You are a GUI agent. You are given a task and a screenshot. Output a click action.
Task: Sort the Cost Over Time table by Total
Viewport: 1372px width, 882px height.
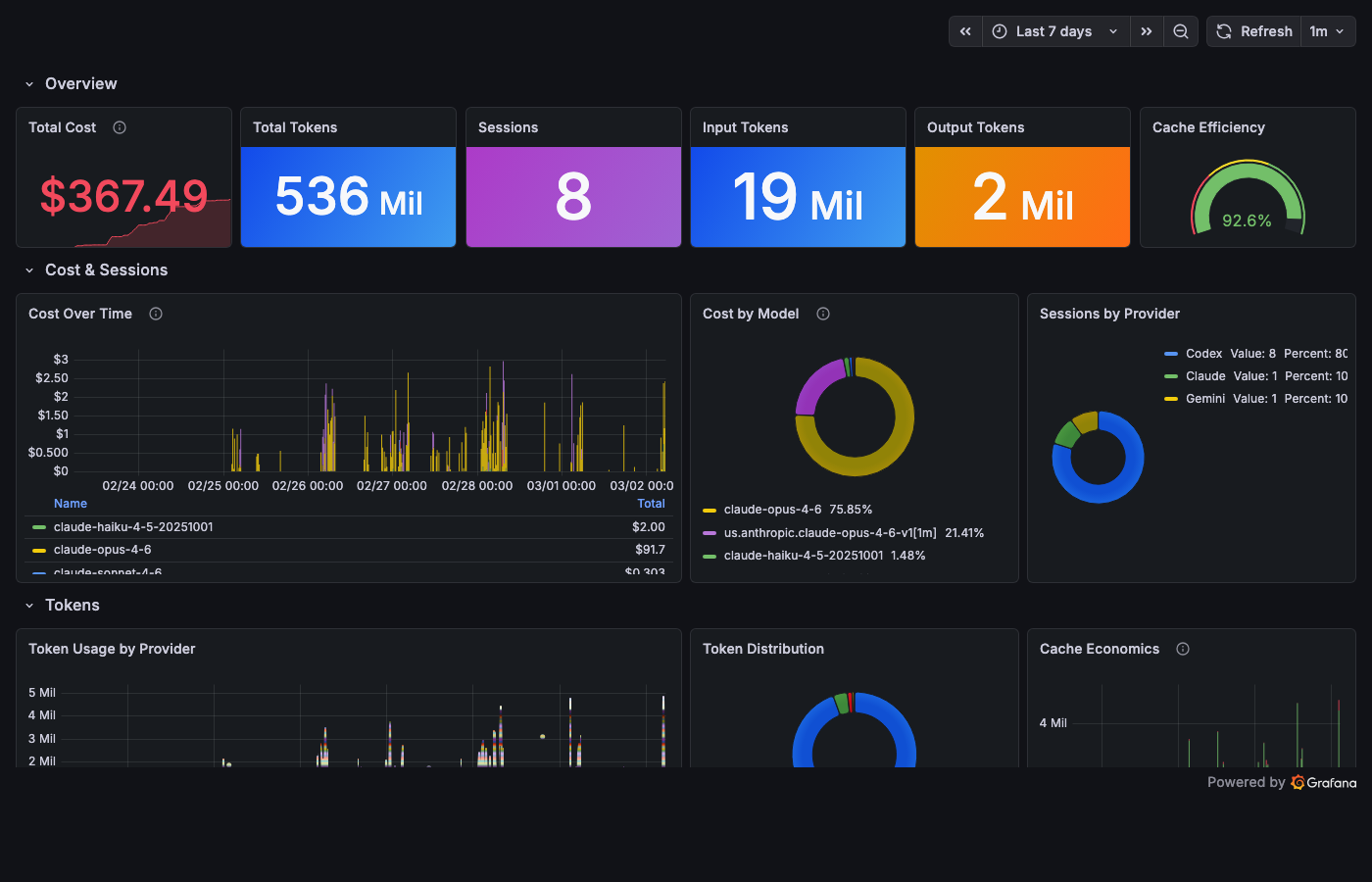click(652, 503)
